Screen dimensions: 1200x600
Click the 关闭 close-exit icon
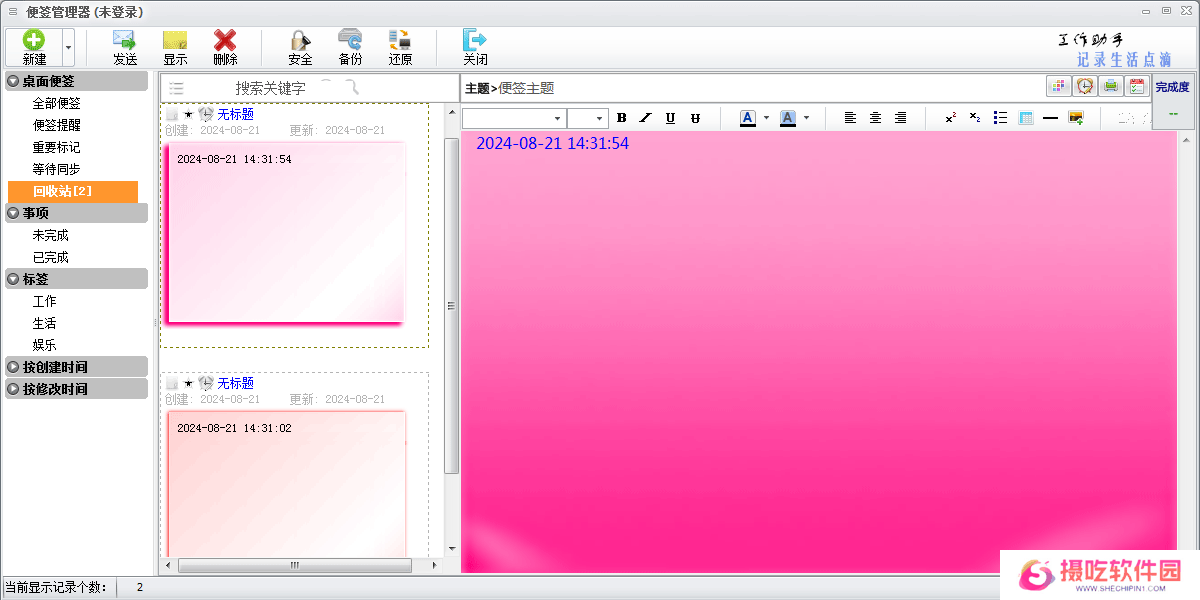(475, 40)
